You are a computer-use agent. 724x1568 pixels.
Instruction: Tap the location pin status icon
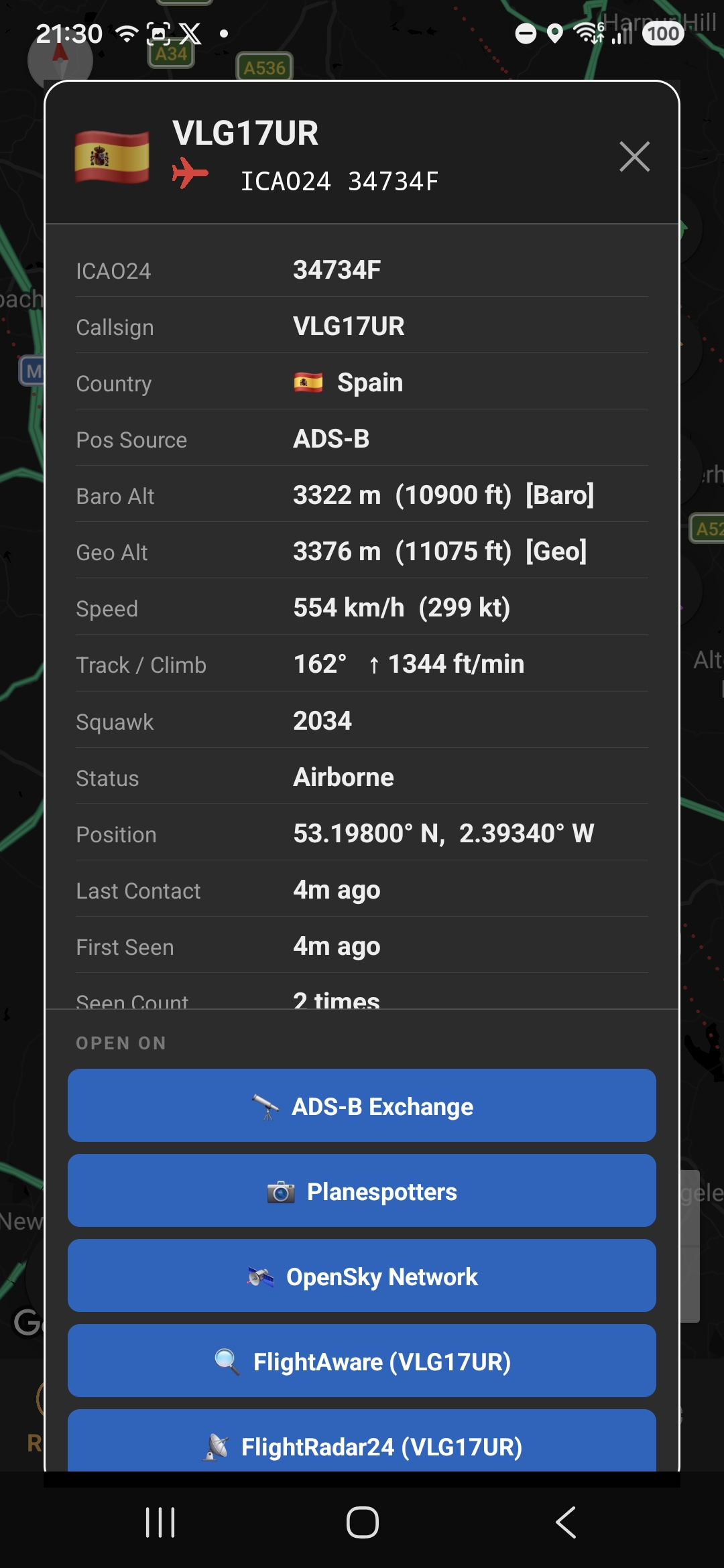pos(555,33)
